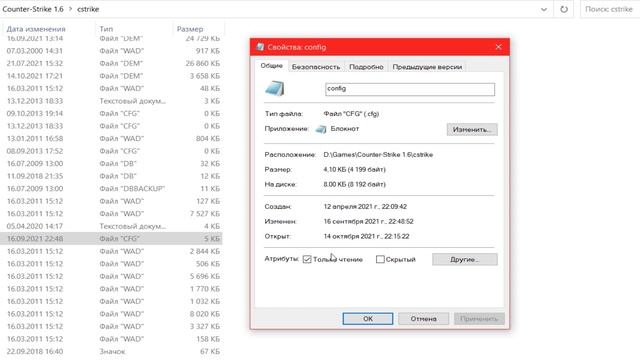This screenshot has width=640, height=360.
Task: Sort by Тип column header
Action: 106,29
